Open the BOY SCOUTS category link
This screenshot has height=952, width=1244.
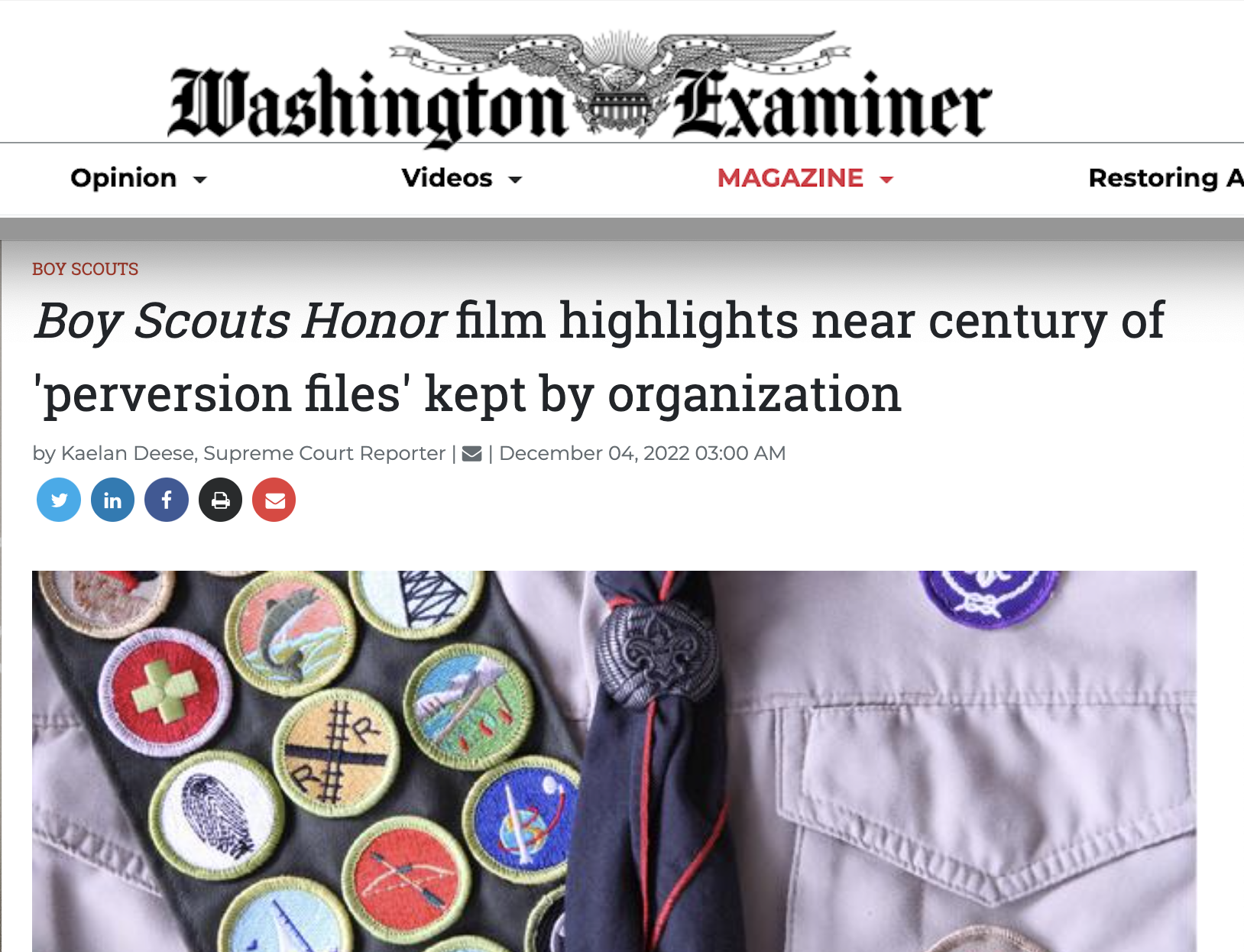point(85,269)
